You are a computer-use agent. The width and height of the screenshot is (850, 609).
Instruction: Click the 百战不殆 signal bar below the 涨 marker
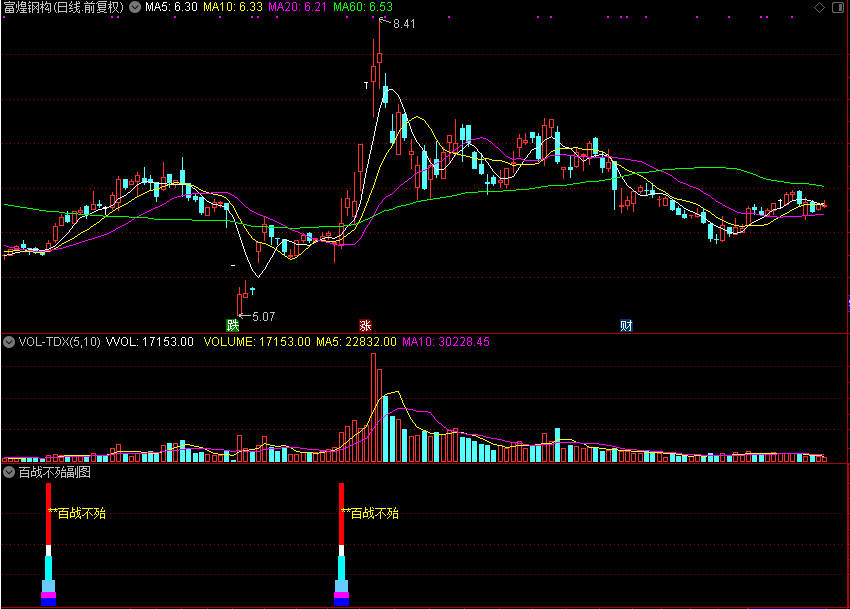[342, 544]
